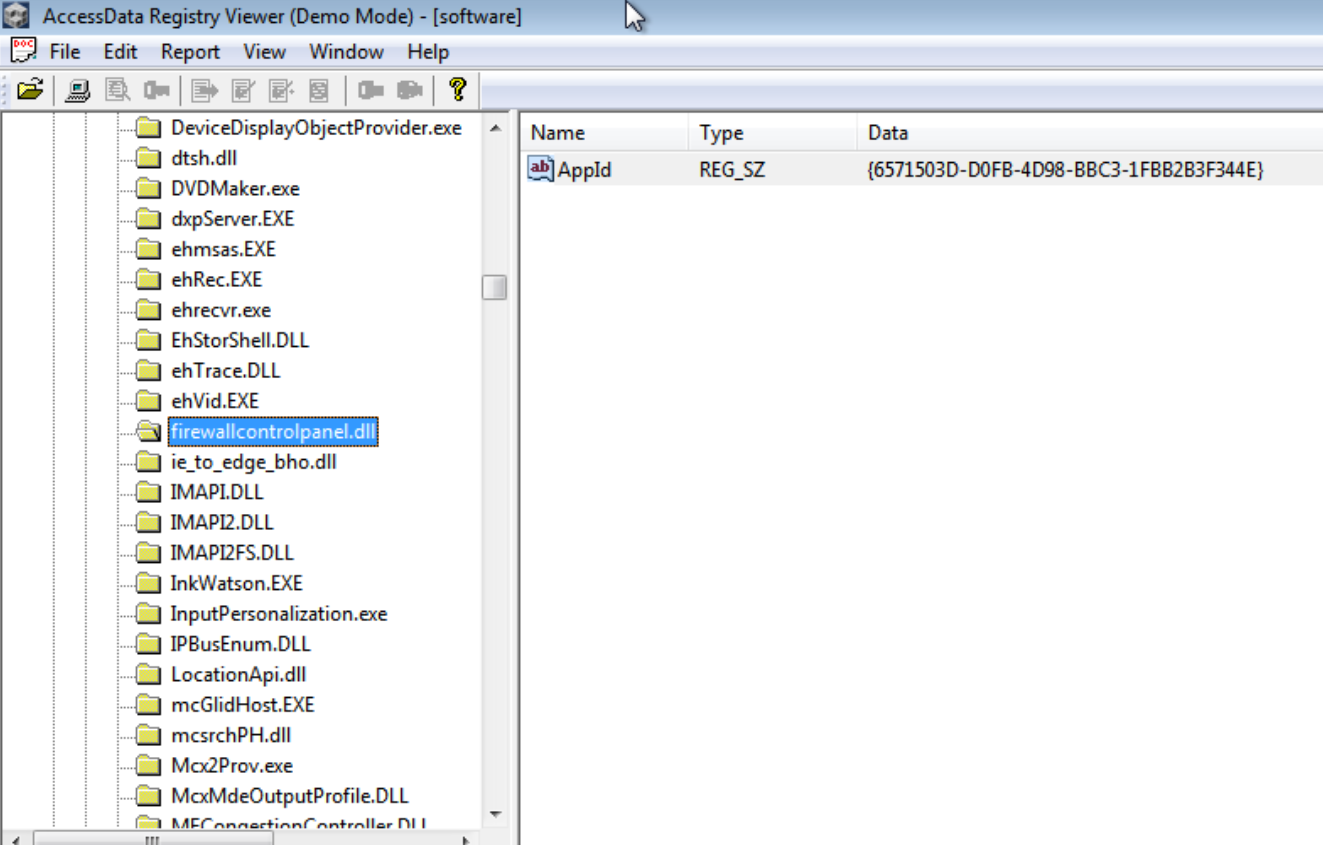The height and width of the screenshot is (845, 1323).
Task: Click the folder icon beside InkWatson.EXE
Action: tap(148, 584)
